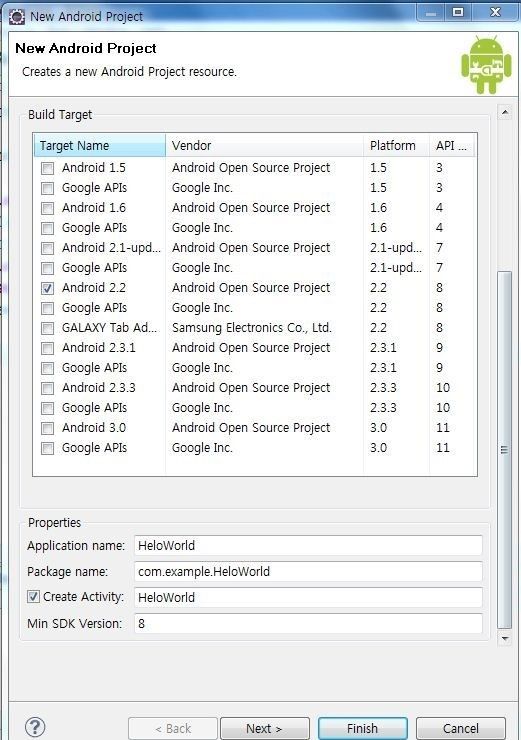Click the Eclipse icon in title bar

click(x=17, y=17)
